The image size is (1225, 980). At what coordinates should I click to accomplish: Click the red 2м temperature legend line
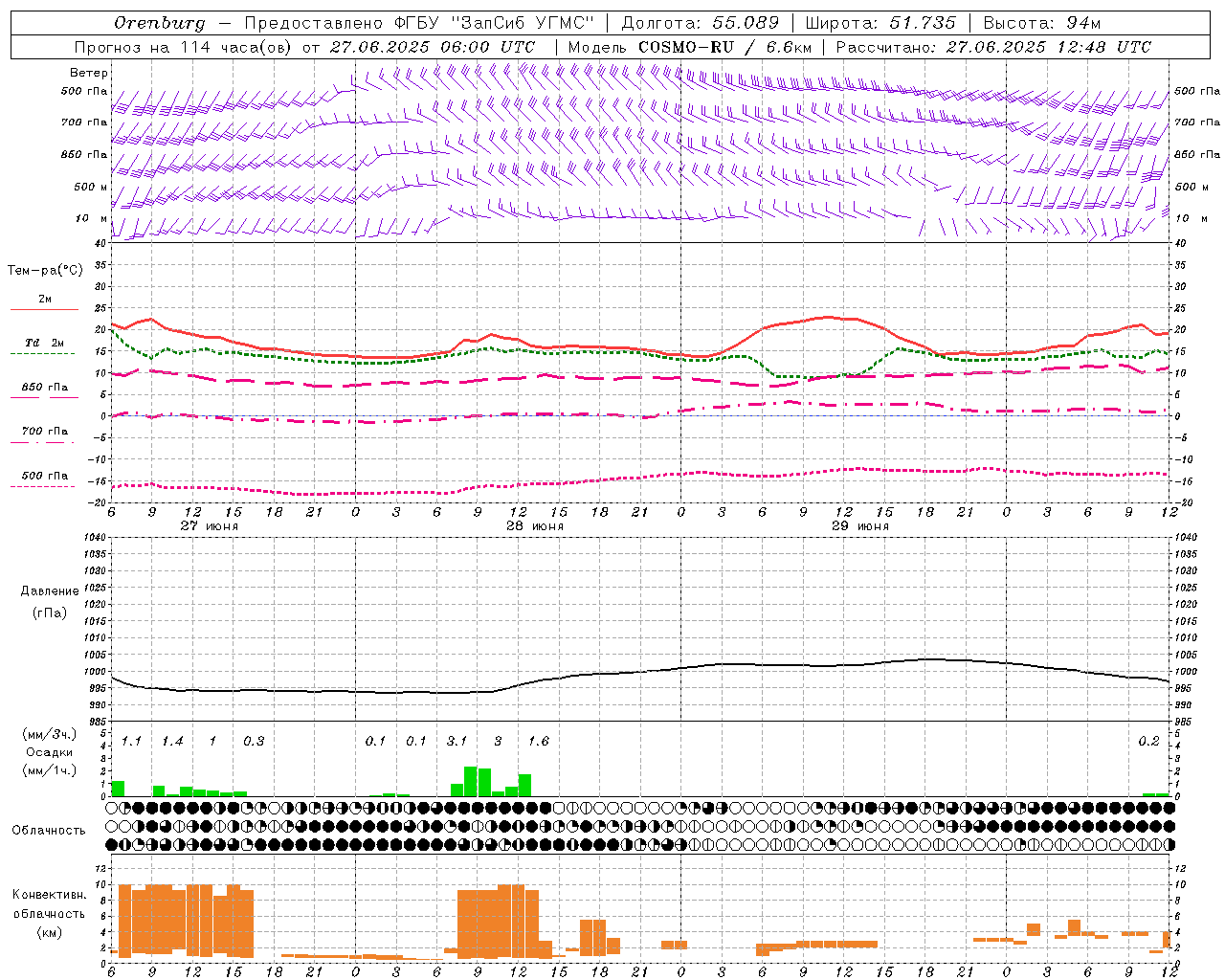point(44,310)
